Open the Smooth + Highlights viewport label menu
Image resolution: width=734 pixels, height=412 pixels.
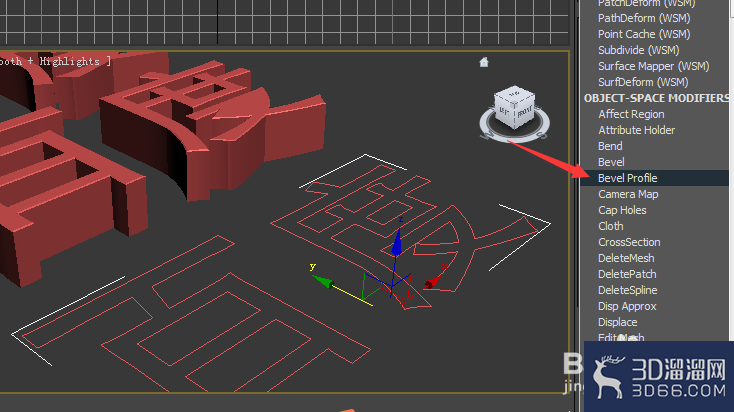click(55, 61)
